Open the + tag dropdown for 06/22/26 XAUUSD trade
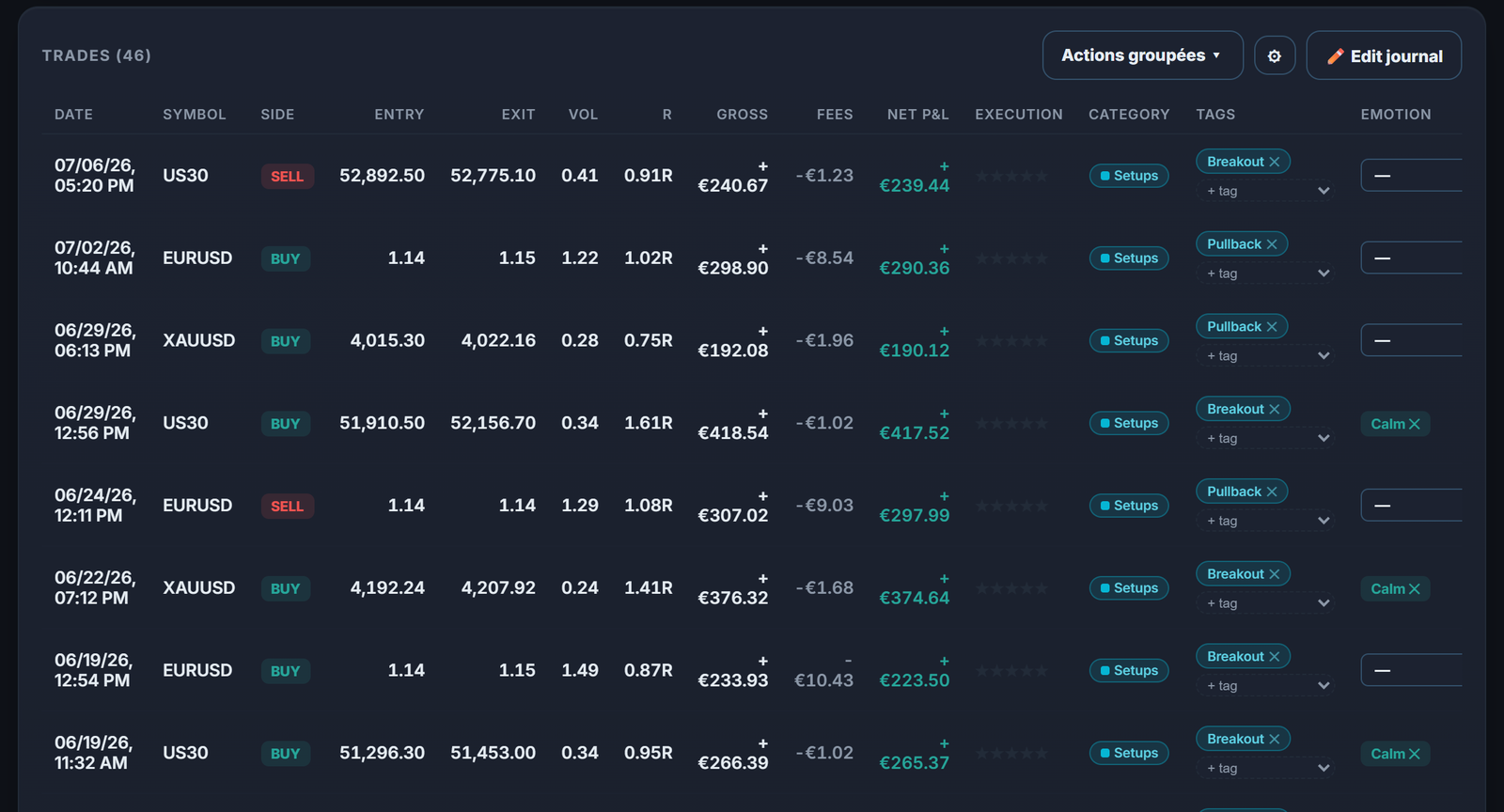Viewport: 1504px width, 812px height. [1266, 603]
